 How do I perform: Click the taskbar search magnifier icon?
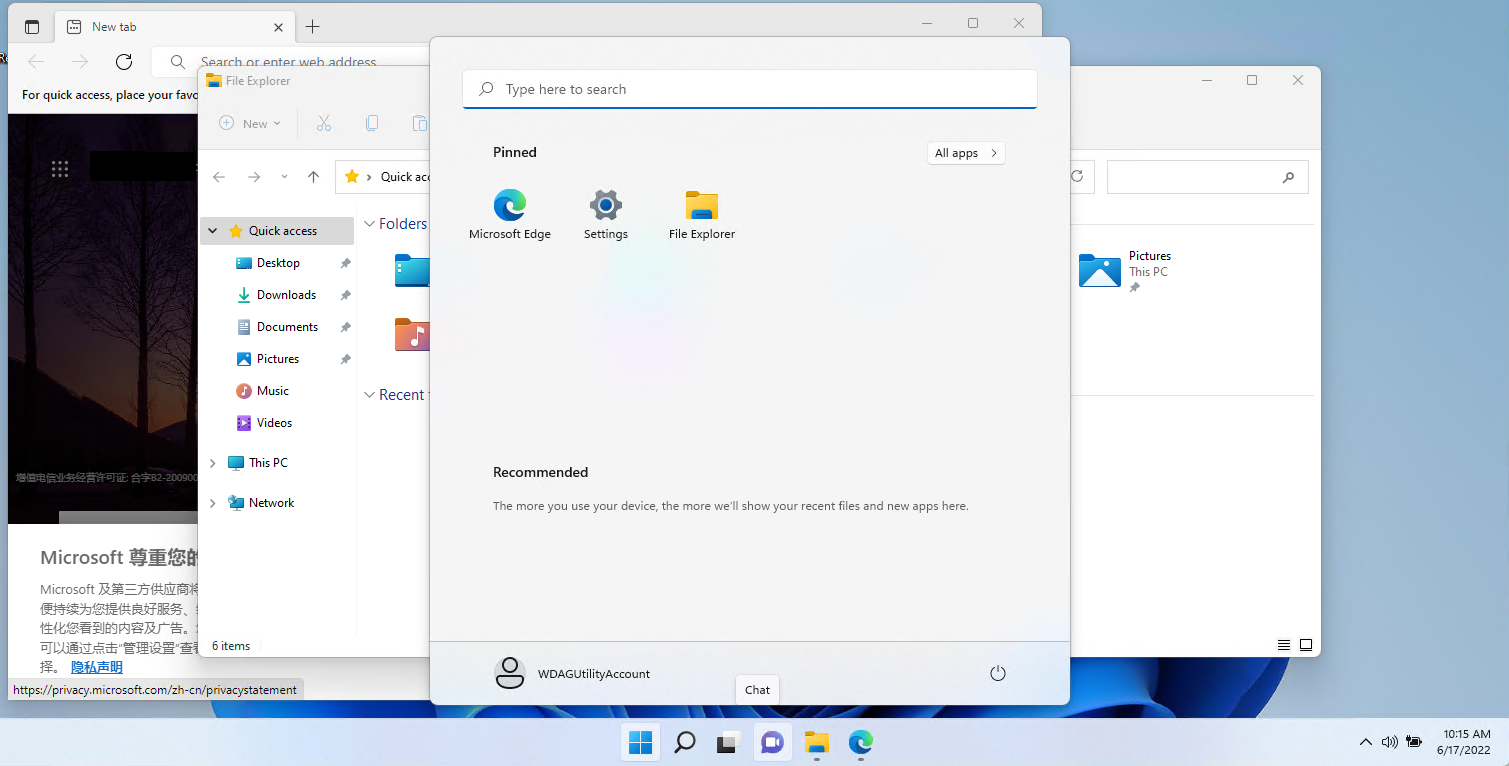click(x=685, y=742)
